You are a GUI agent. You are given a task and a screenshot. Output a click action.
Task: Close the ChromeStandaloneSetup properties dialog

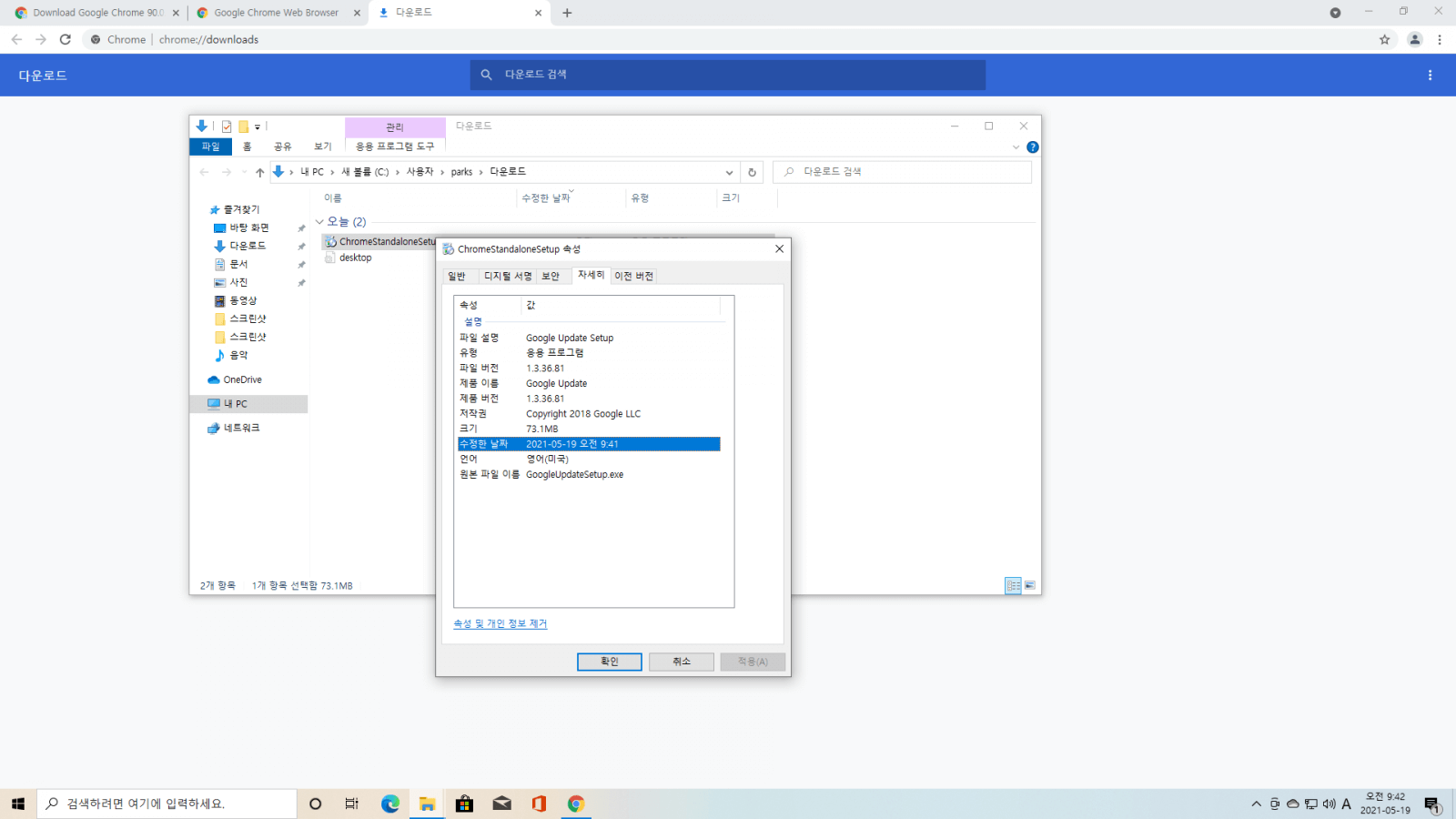coord(779,248)
